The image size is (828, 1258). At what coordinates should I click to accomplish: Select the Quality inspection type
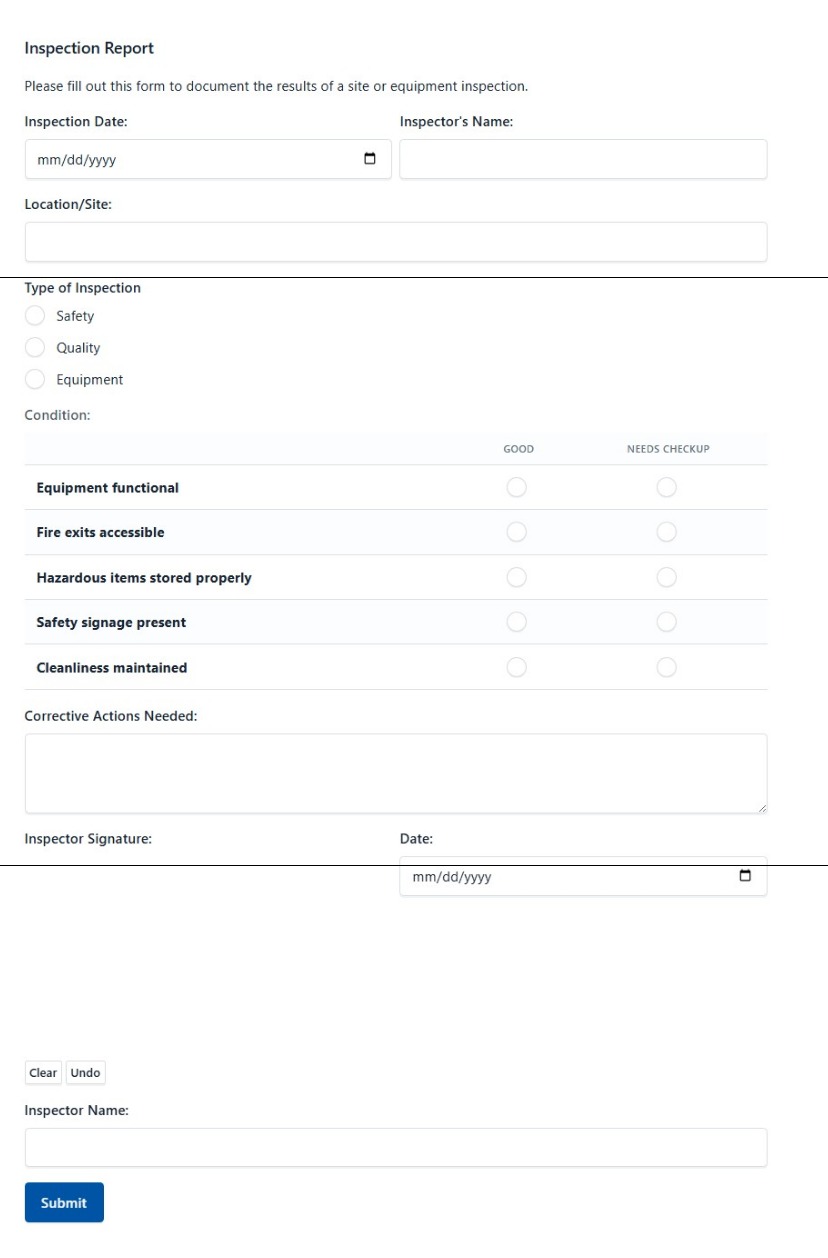point(35,348)
